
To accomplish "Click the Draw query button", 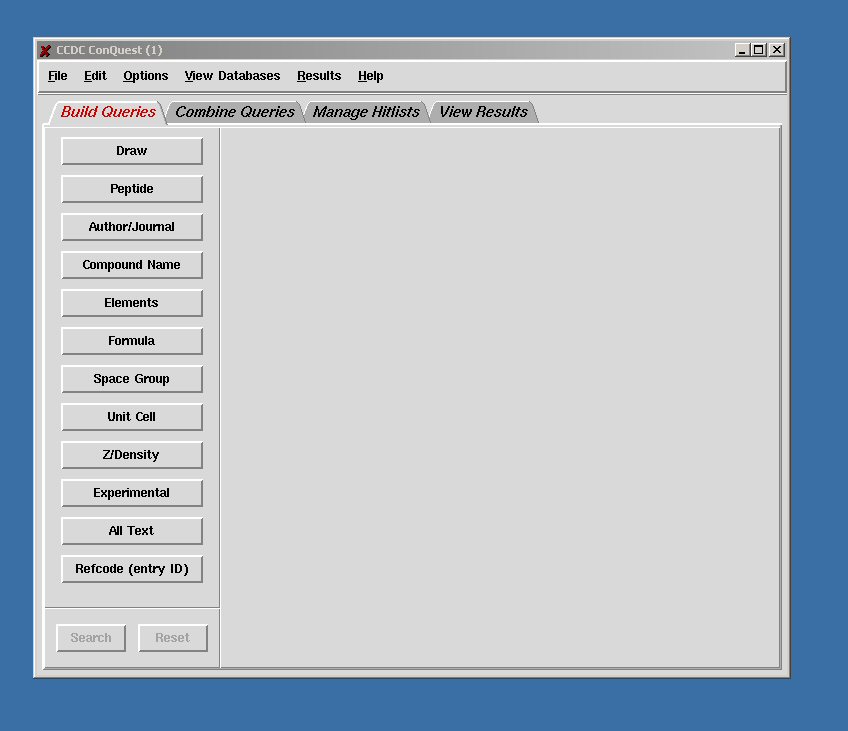I will (132, 151).
